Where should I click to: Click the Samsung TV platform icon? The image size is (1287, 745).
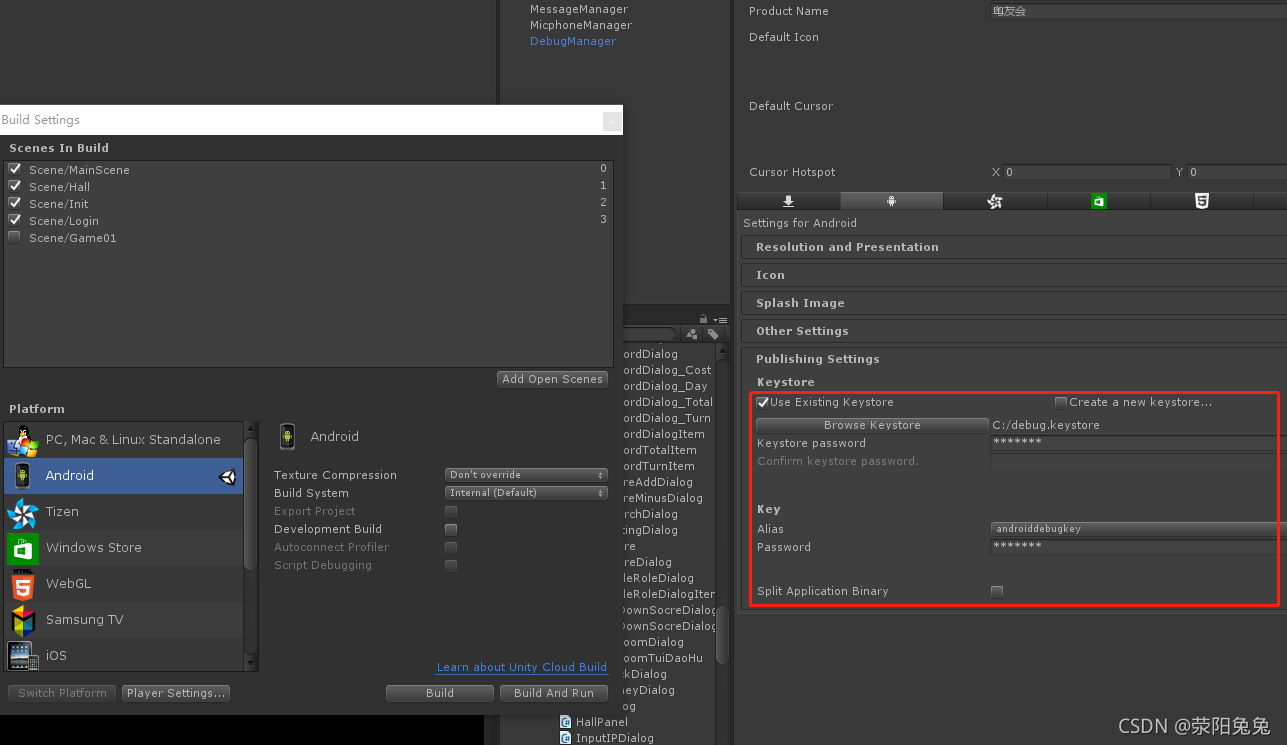[x=22, y=620]
